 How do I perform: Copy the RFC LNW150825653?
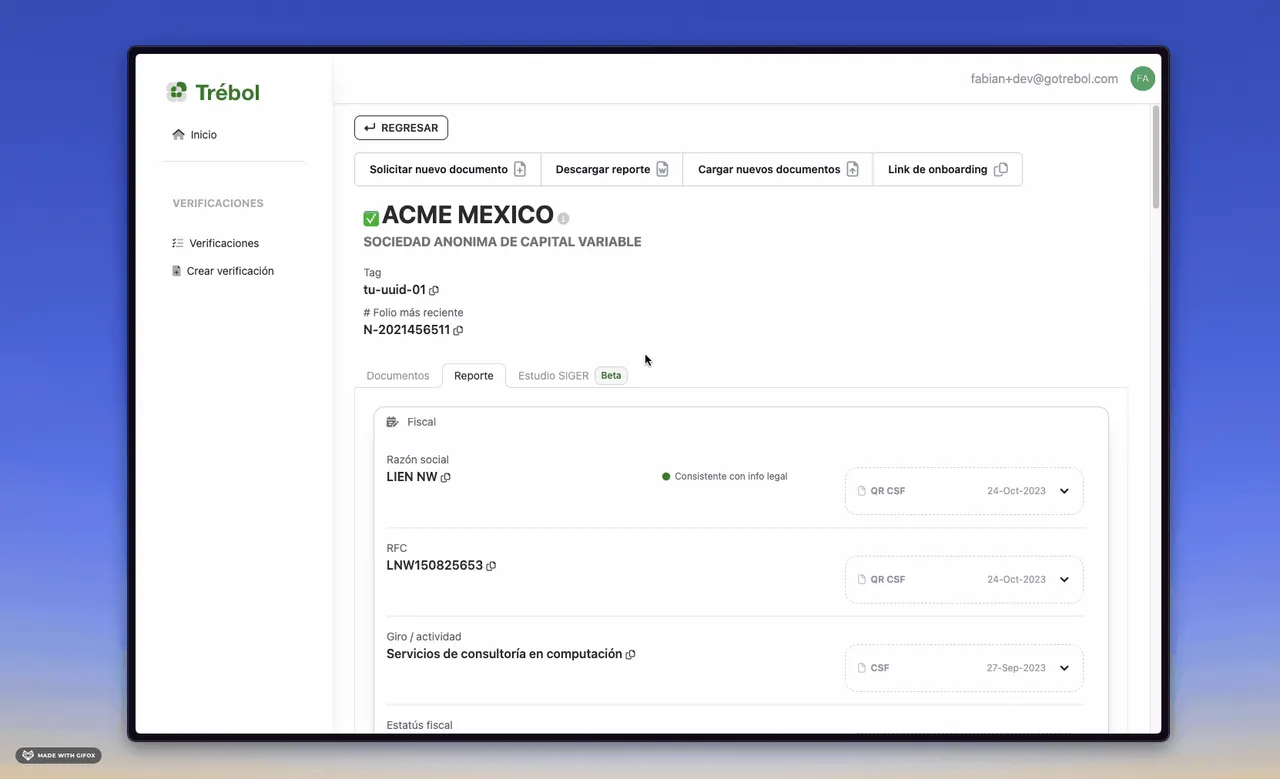(491, 566)
